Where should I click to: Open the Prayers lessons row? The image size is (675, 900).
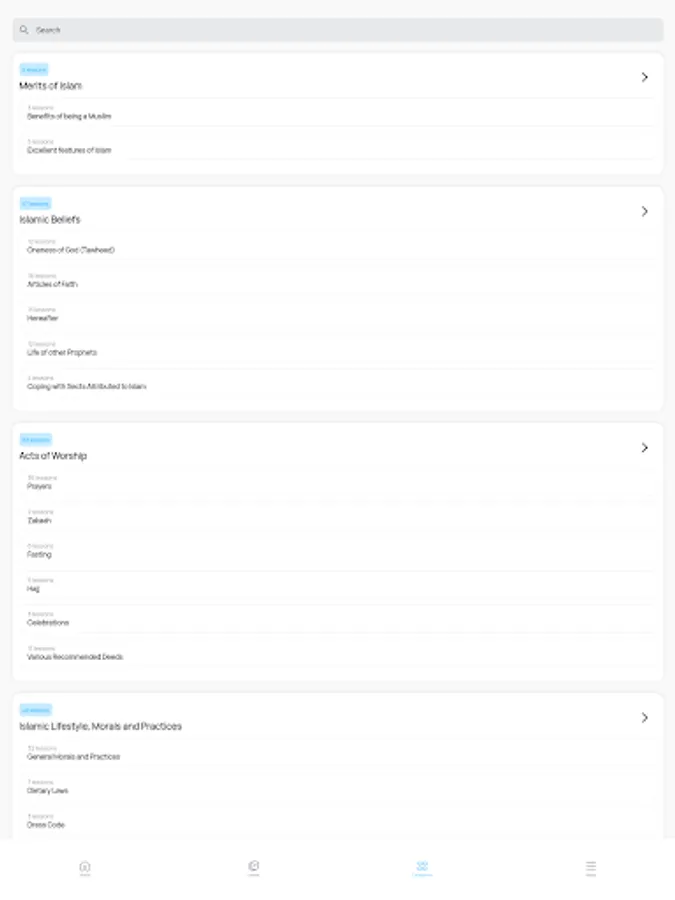[x=40, y=486]
